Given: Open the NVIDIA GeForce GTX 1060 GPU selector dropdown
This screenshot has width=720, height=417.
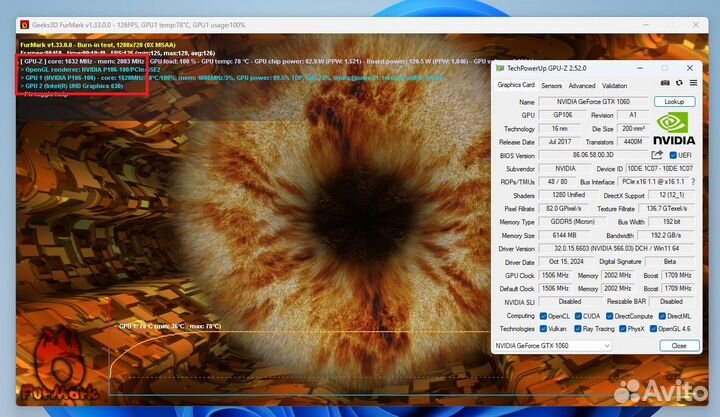Looking at the screenshot, I should point(552,346).
